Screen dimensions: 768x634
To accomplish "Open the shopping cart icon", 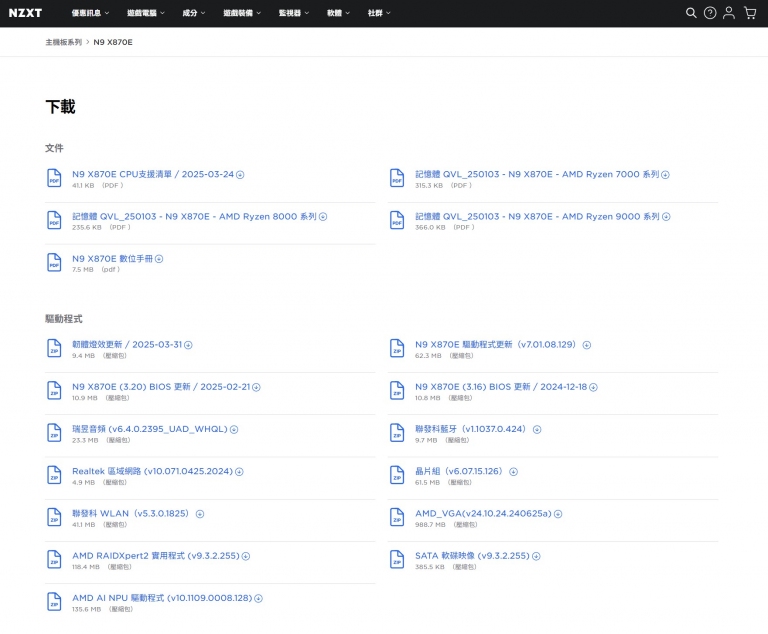I will (749, 13).
